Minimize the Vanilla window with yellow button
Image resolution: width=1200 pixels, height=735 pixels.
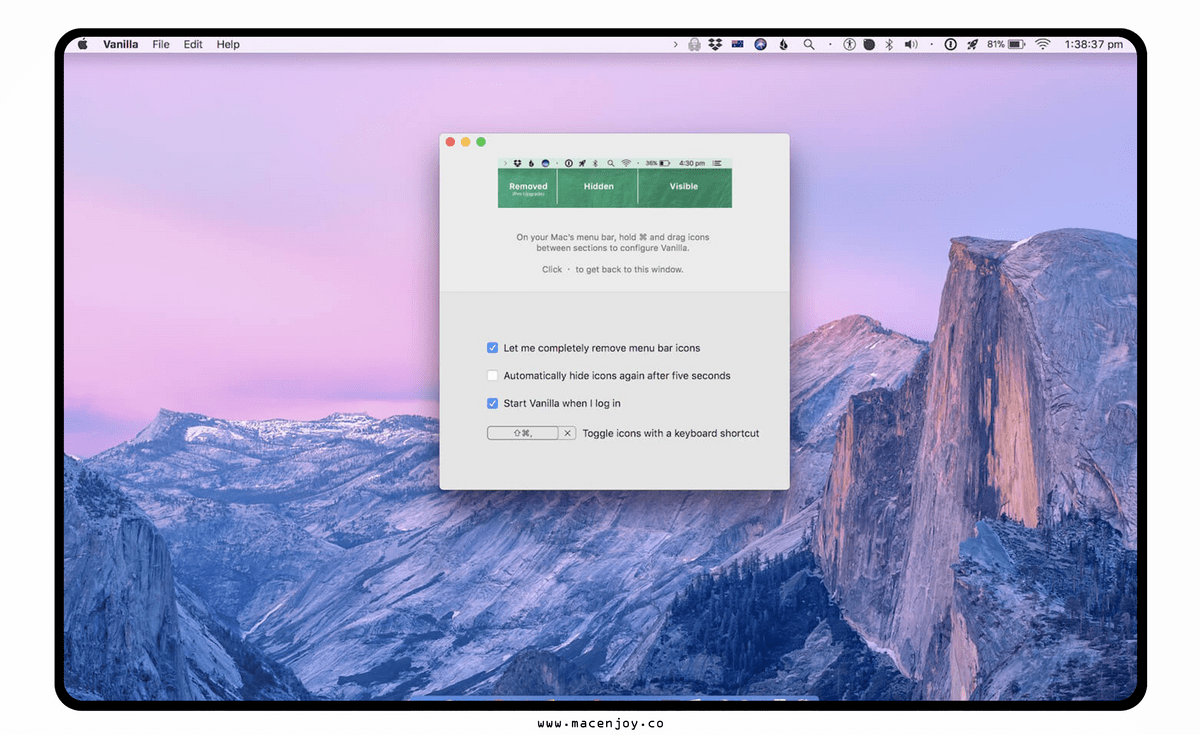pos(466,142)
